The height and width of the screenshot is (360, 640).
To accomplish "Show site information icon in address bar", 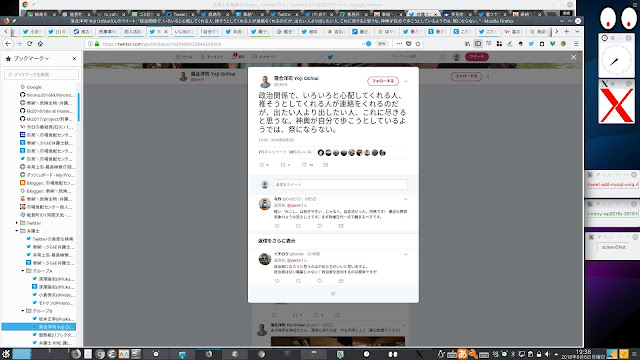I will point(90,44).
